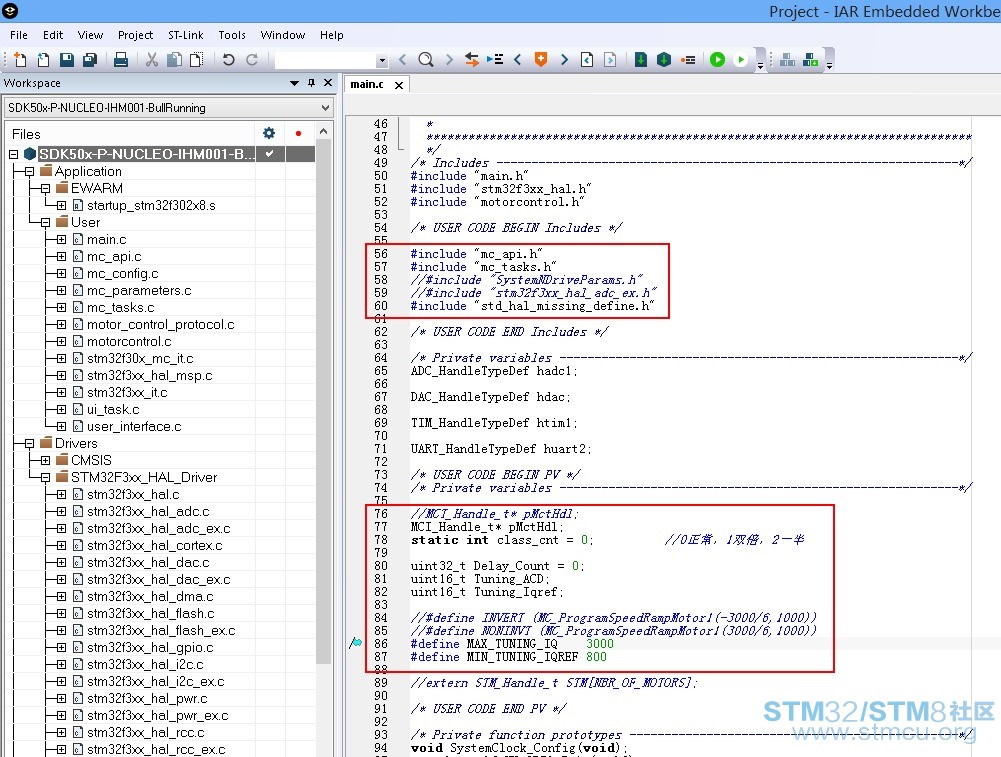Collapse the User folder
The image size is (1001, 757).
[45, 223]
